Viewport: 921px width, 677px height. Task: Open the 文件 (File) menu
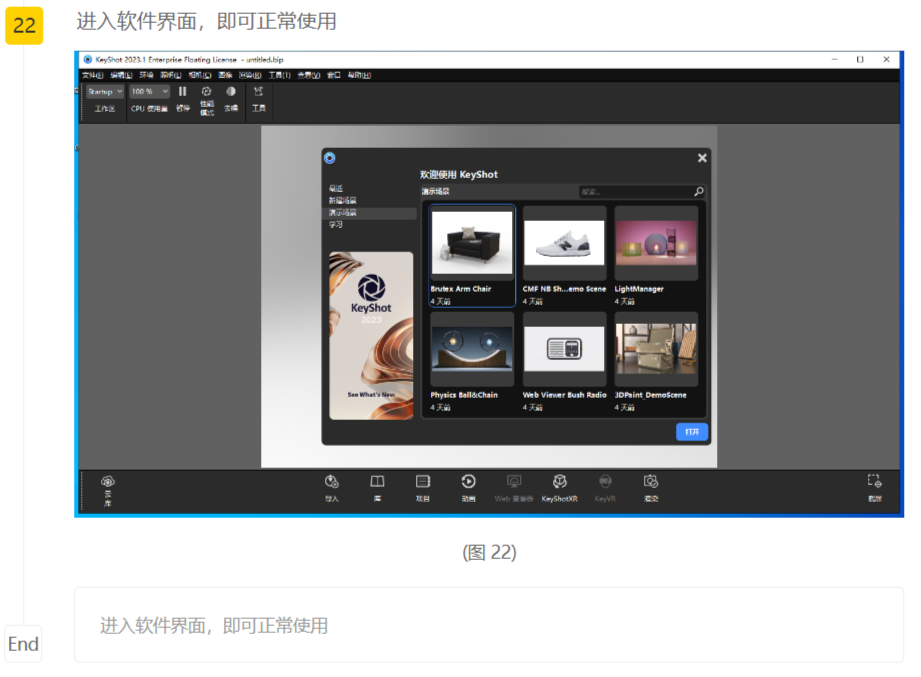tap(93, 75)
